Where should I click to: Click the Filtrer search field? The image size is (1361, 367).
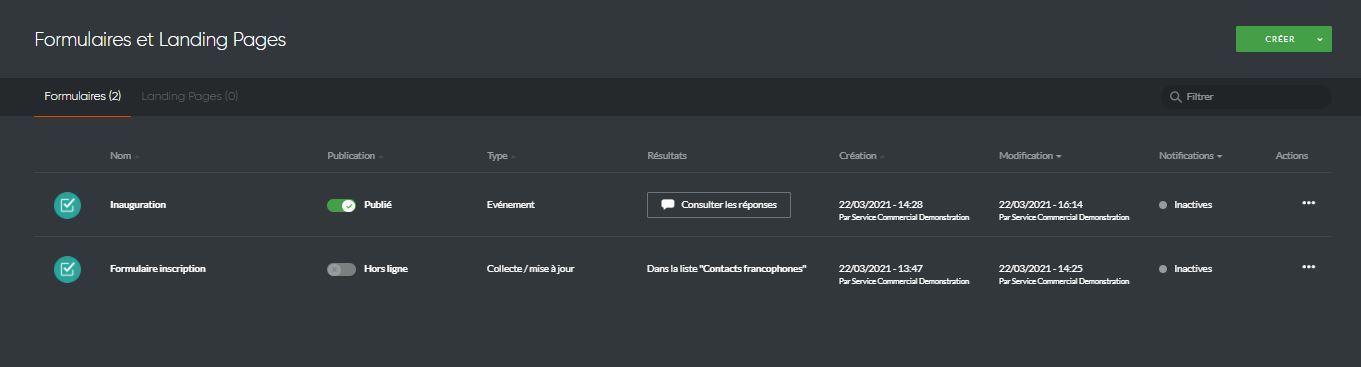click(1246, 97)
